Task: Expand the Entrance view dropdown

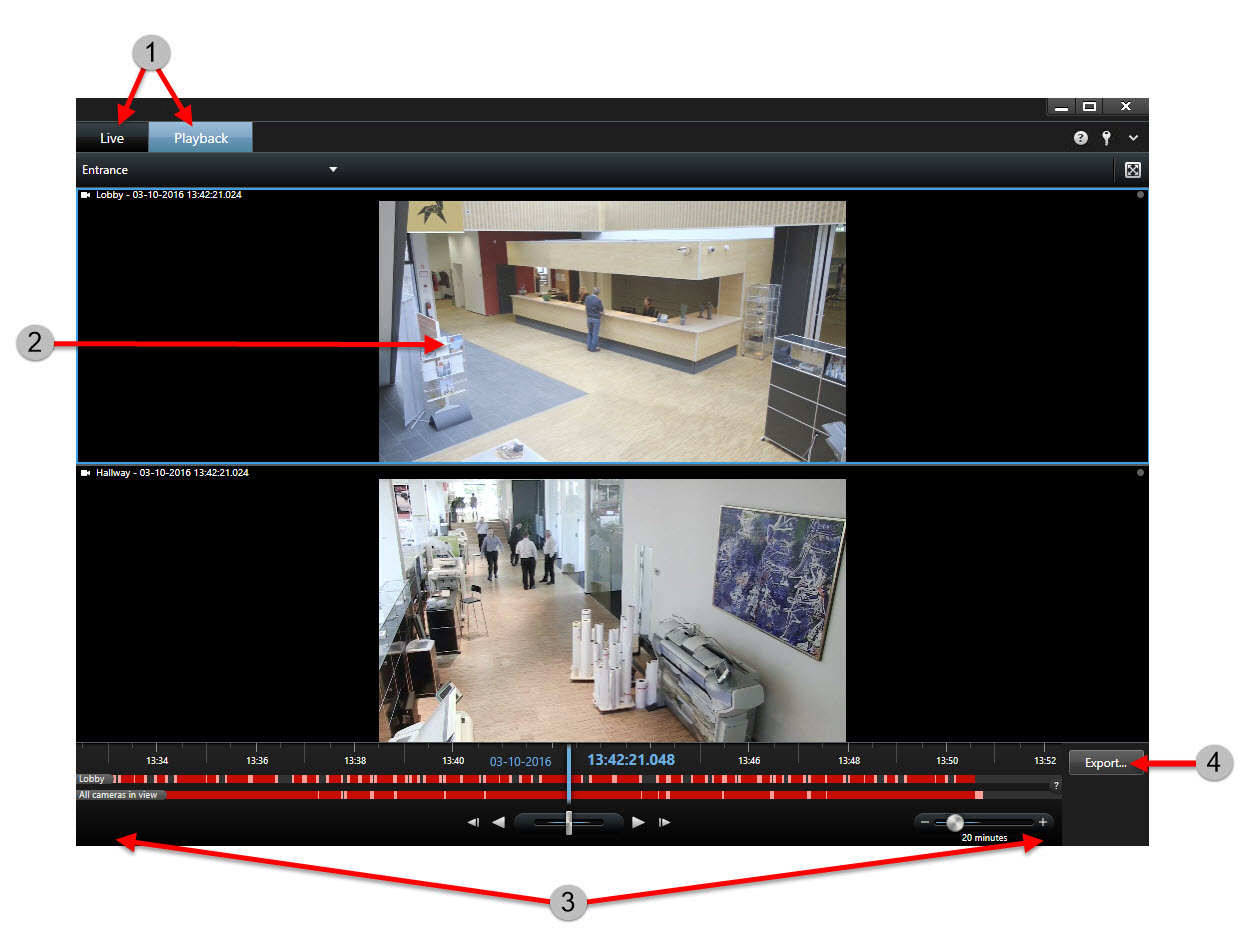Action: [x=333, y=170]
